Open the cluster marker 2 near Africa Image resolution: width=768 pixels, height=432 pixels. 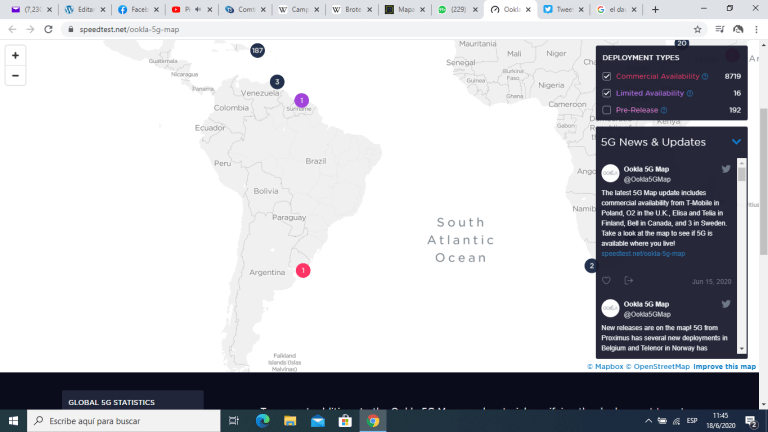click(591, 266)
